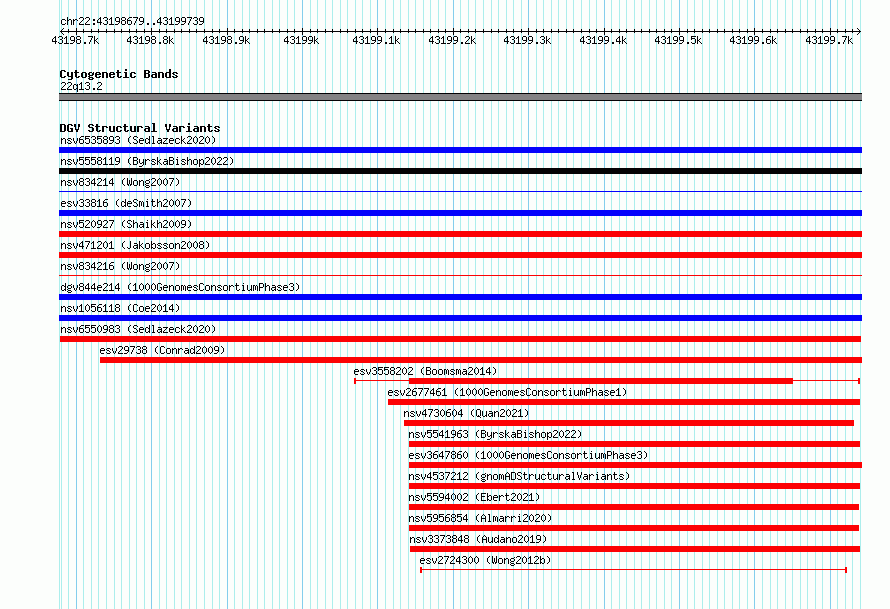Open variant nsv6550983 (Sedlazeck2020) label
The height and width of the screenshot is (609, 890).
coord(138,329)
